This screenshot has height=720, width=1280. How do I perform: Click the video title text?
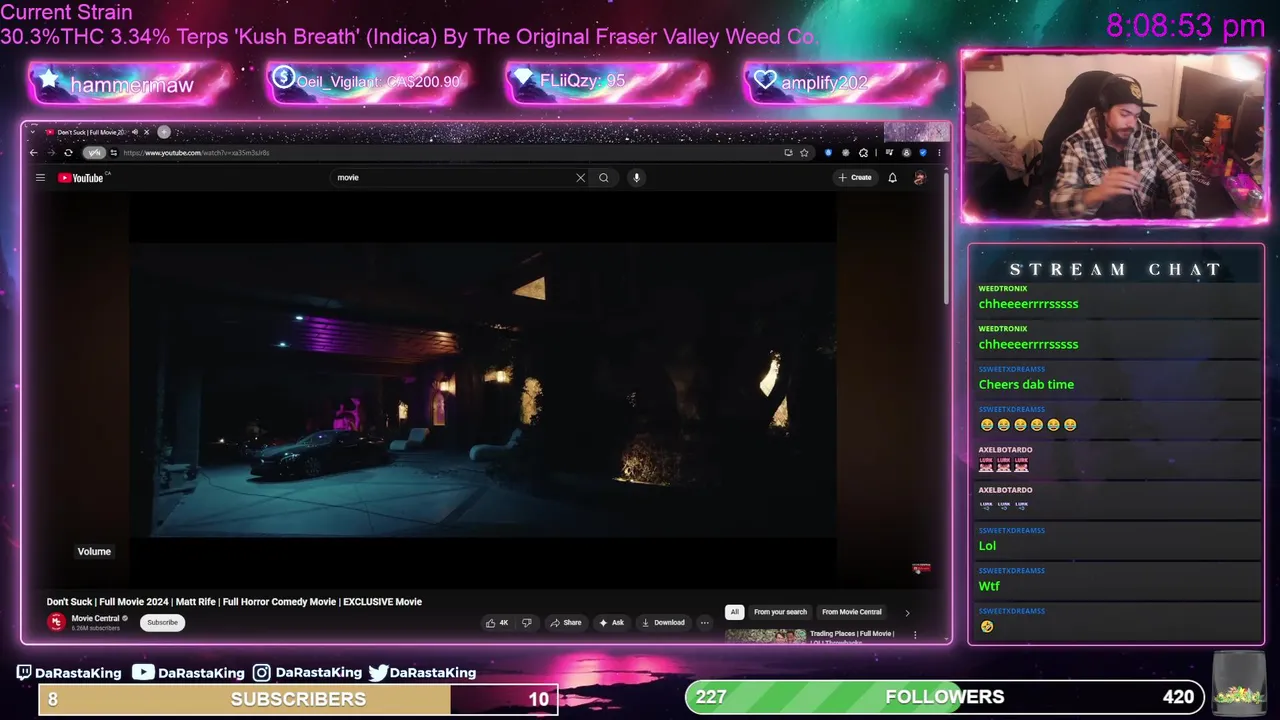click(x=234, y=602)
